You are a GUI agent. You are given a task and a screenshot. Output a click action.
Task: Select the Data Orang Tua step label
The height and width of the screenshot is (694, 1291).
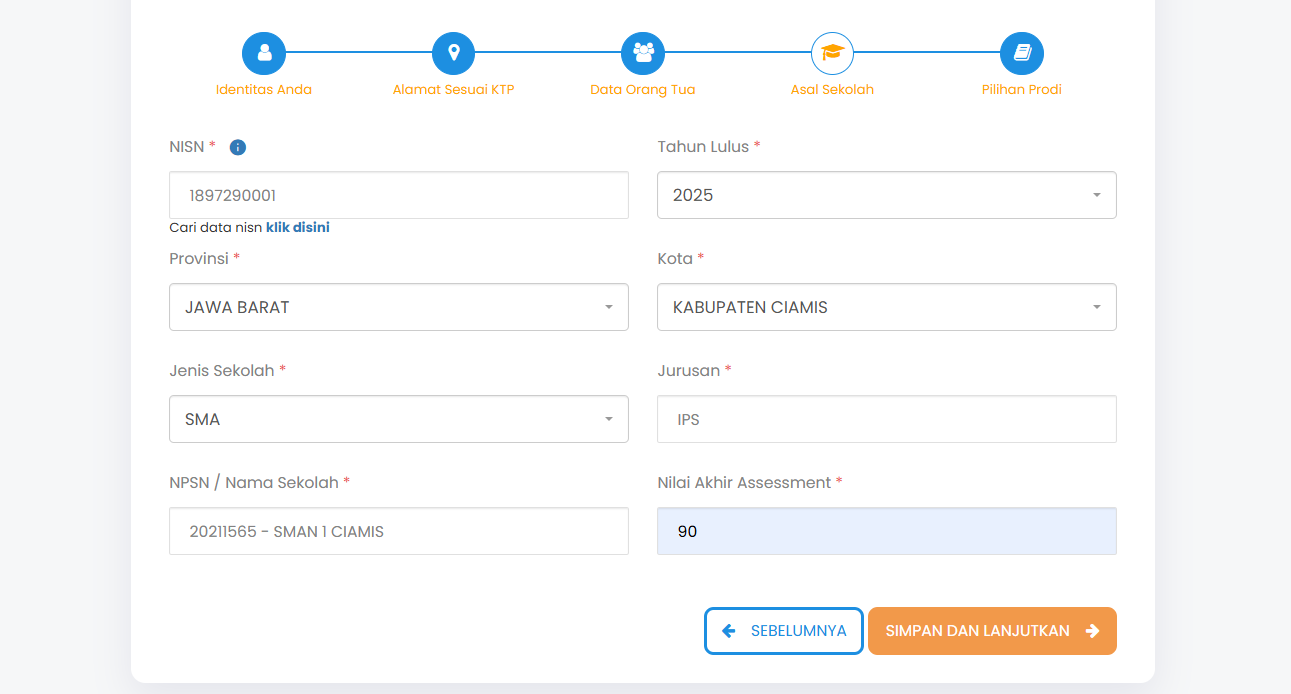[643, 89]
